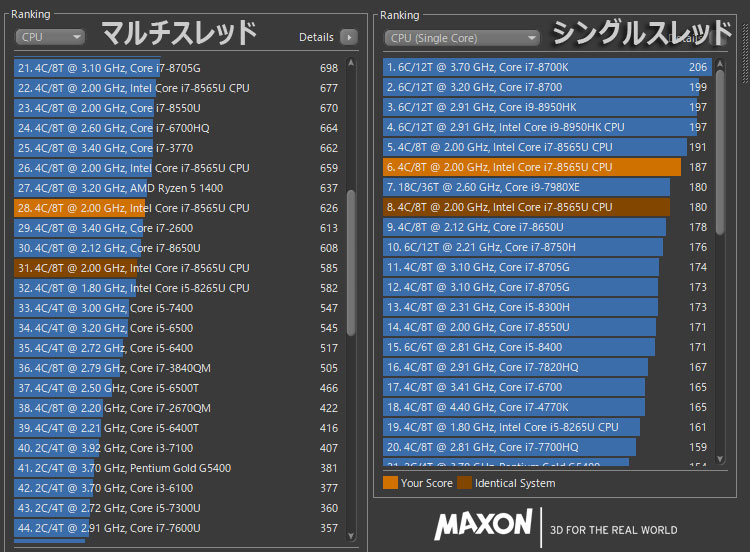This screenshot has width=750, height=552.
Task: Select row 37 Core i5-6500T
Action: click(178, 388)
